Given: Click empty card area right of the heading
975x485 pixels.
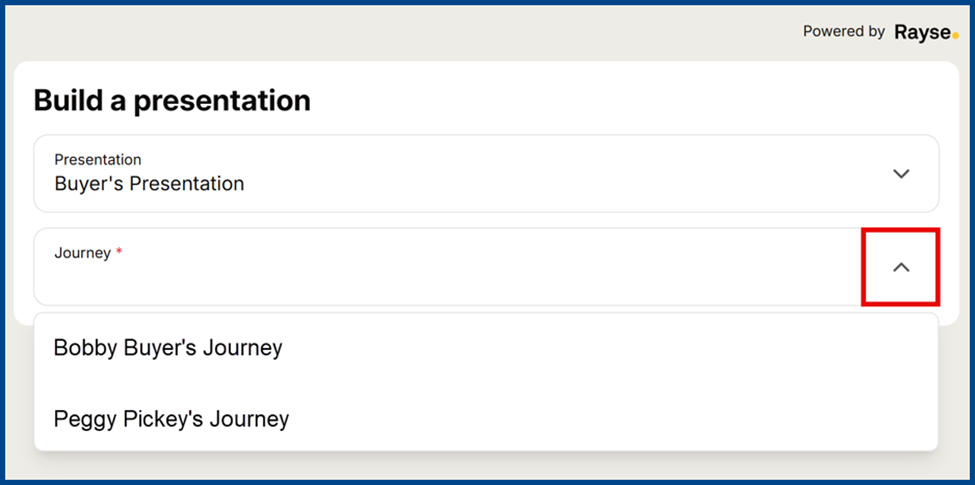Looking at the screenshot, I should tap(620, 101).
